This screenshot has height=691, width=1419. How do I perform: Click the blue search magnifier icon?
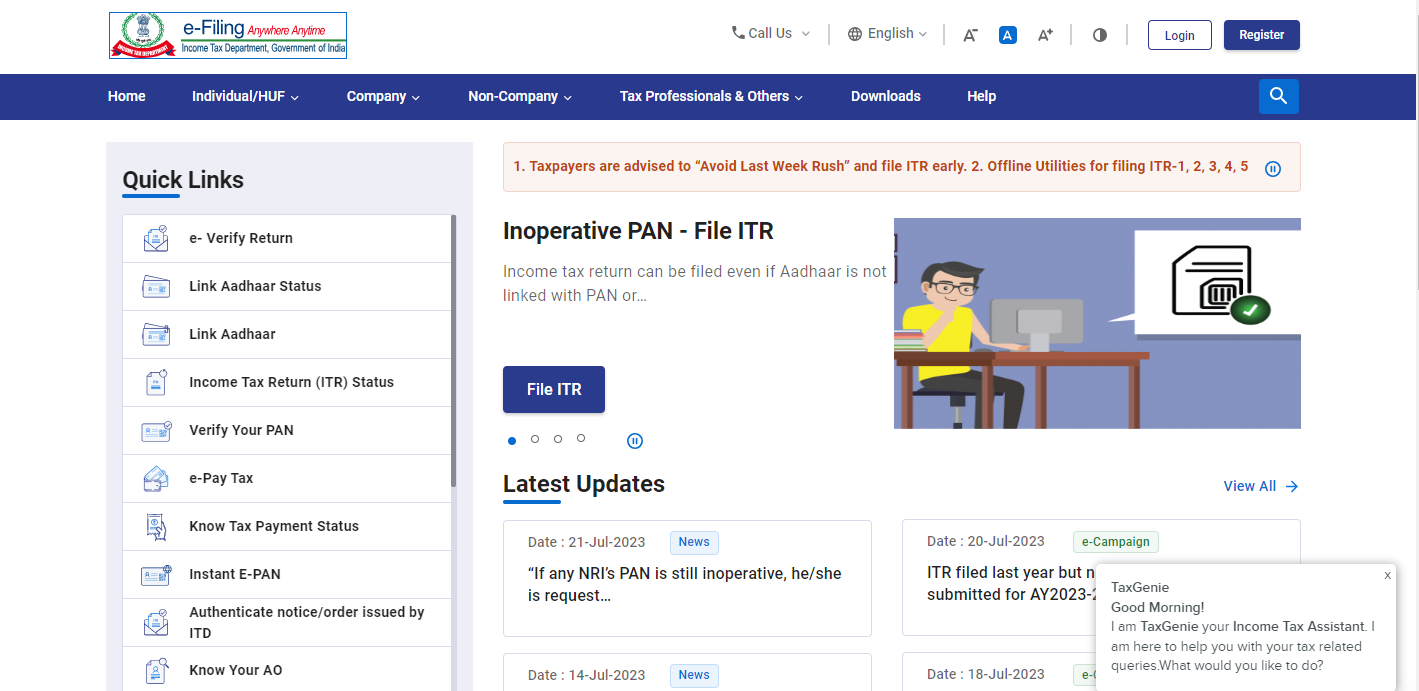1278,96
